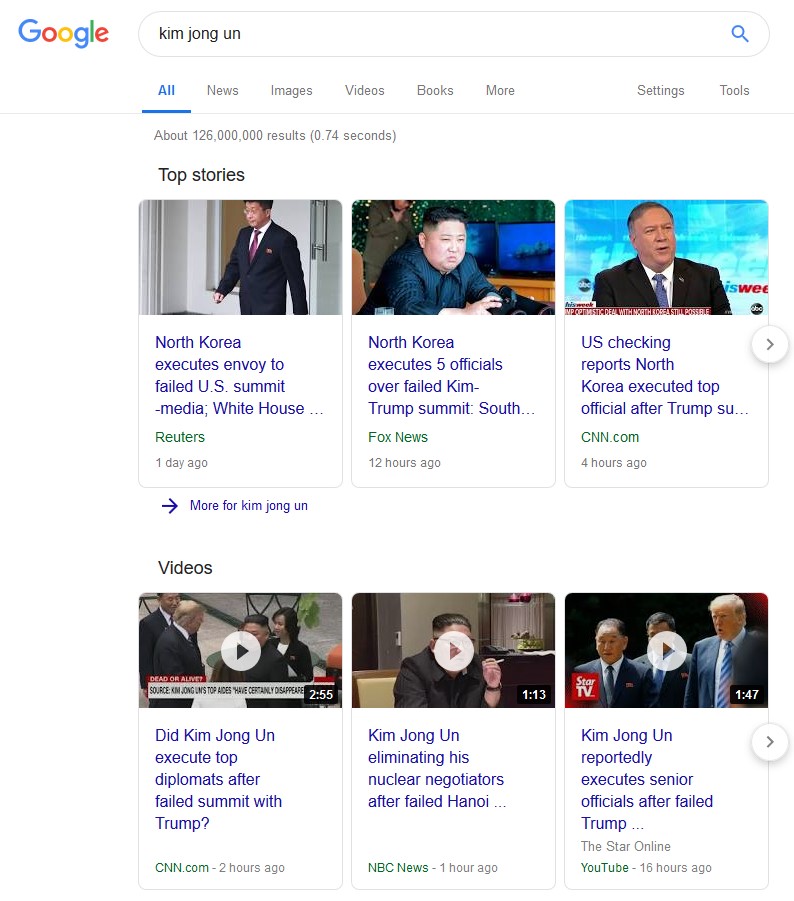Click the '1 day ago' timestamp
This screenshot has height=901, width=794.
coord(181,463)
